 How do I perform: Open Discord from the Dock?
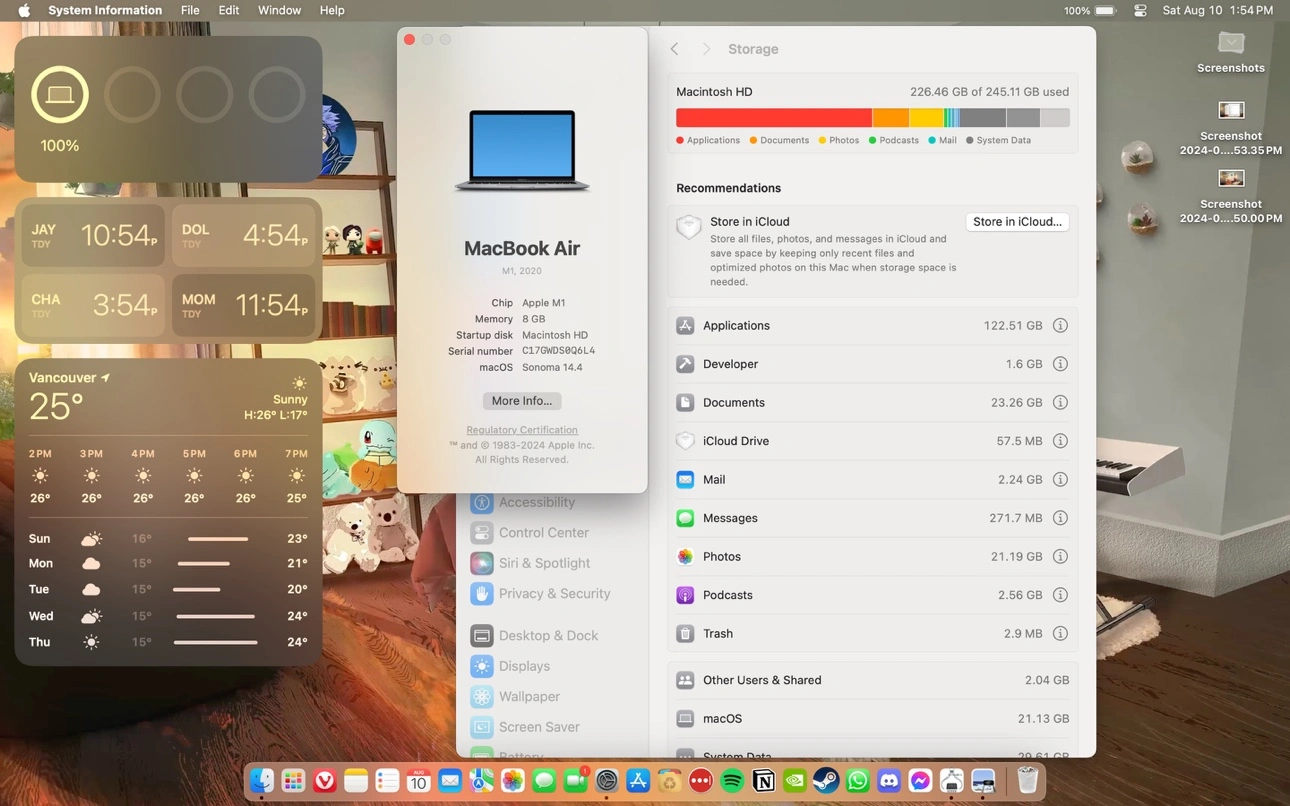889,780
